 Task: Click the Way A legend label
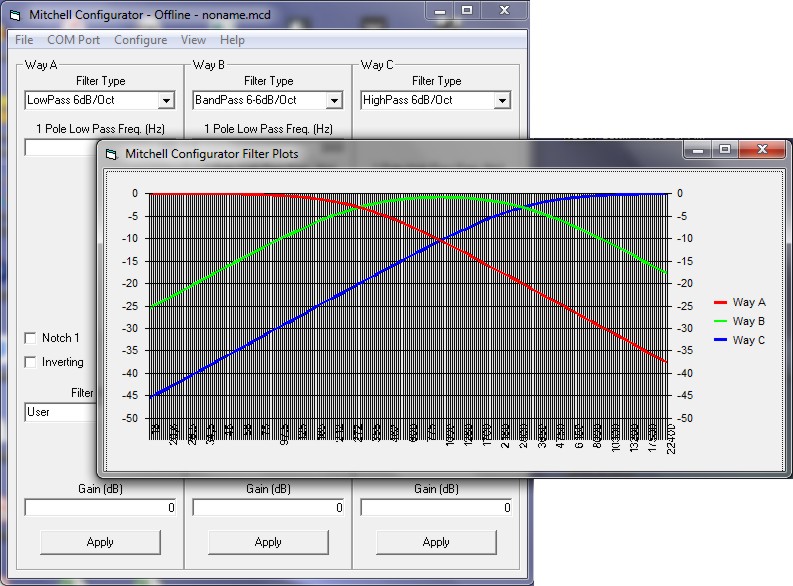click(749, 302)
